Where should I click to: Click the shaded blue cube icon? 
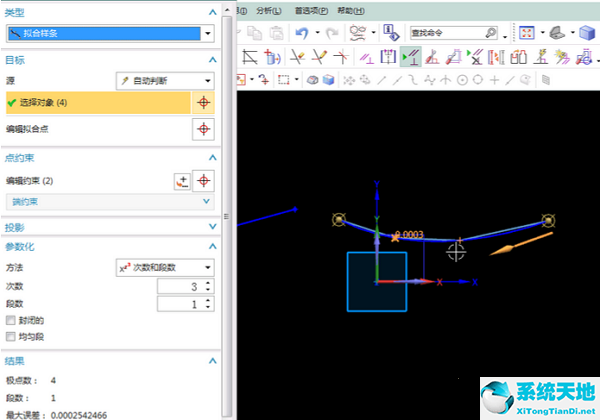click(587, 33)
